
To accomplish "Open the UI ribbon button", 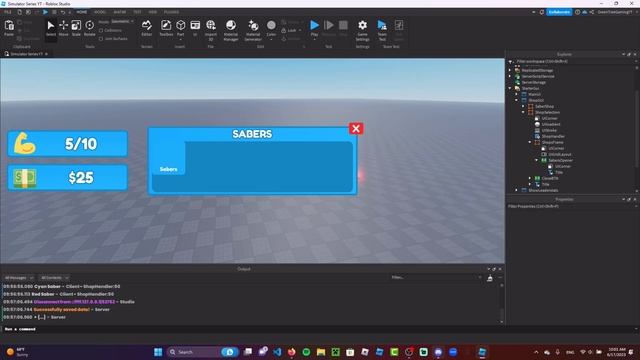I will [195, 28].
